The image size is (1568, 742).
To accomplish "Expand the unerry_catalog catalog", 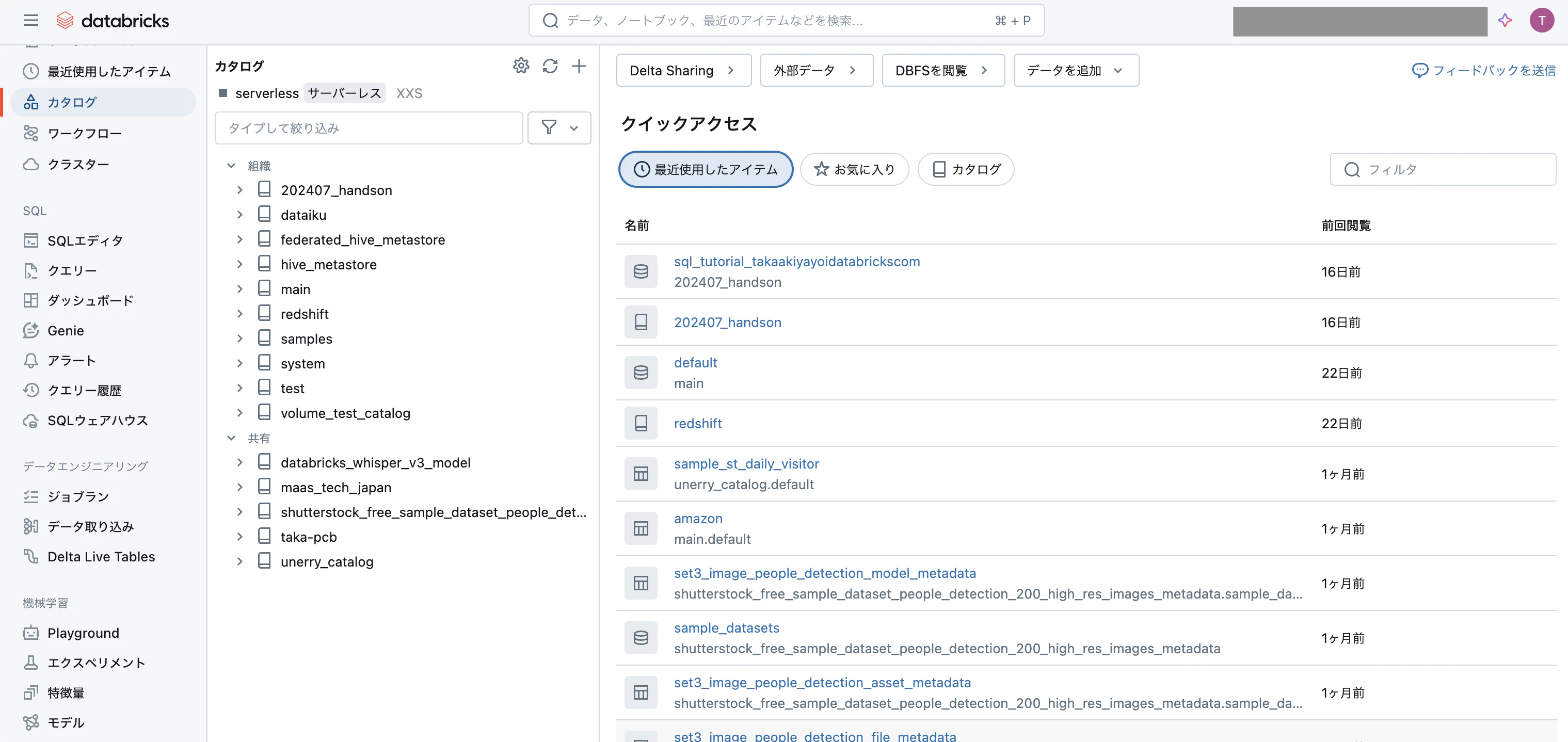I will click(x=240, y=562).
